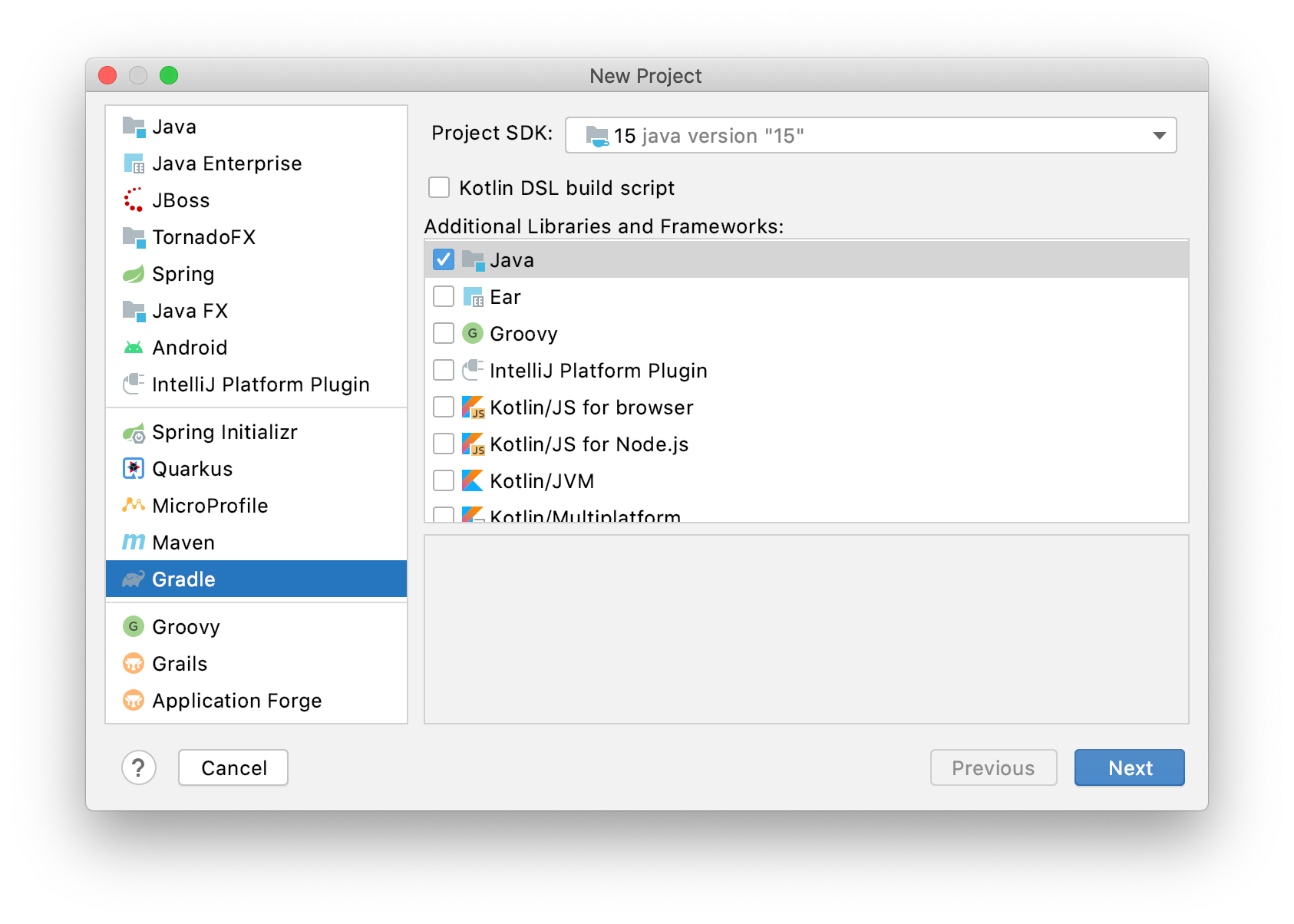Enable Kotlin DSL build script checkbox
The image size is (1294, 924).
[439, 188]
